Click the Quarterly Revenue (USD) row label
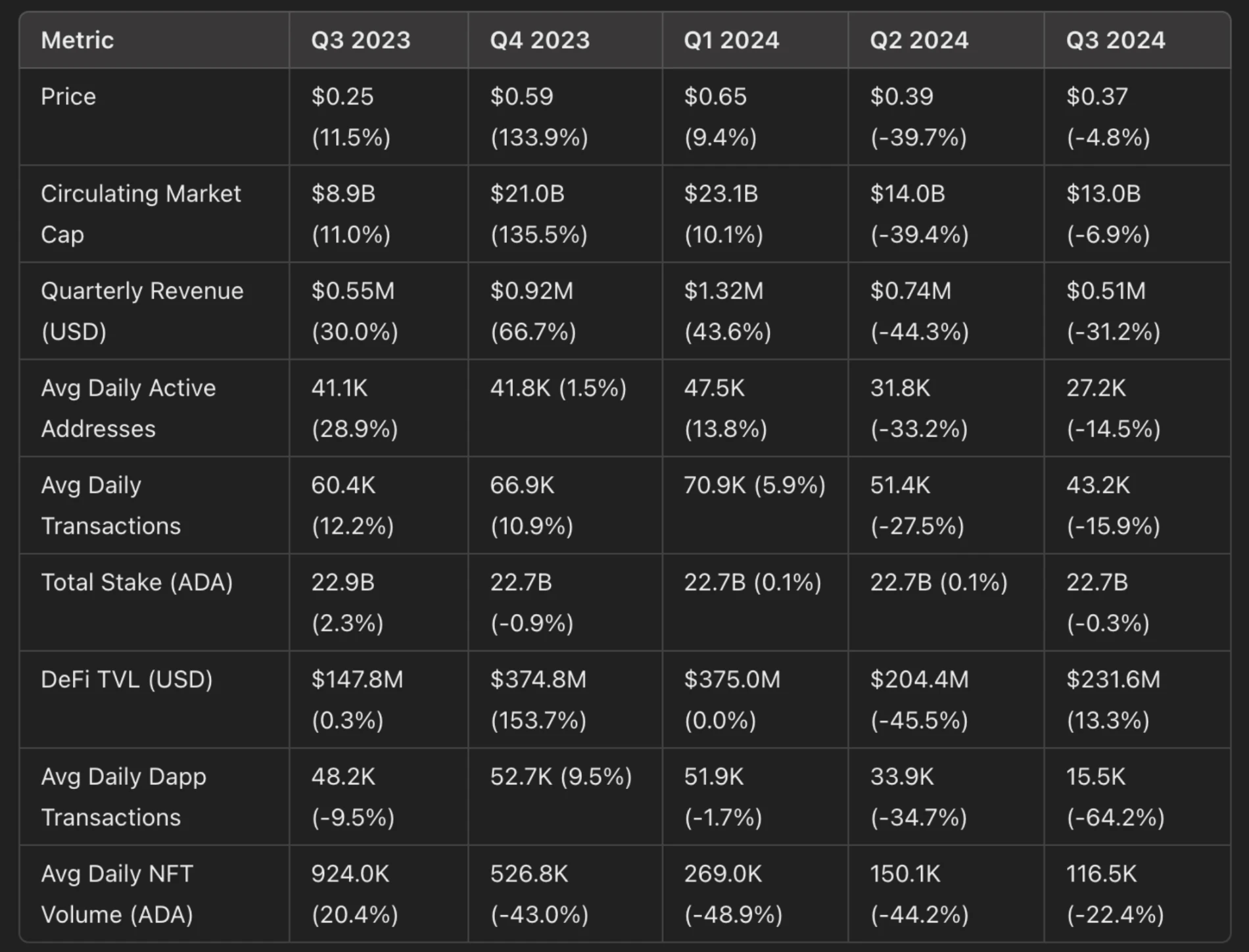This screenshot has height=952, width=1249. pos(142,311)
